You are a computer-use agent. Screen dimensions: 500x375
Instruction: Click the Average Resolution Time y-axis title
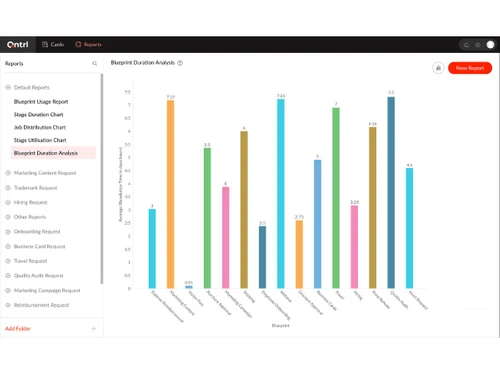(x=121, y=184)
